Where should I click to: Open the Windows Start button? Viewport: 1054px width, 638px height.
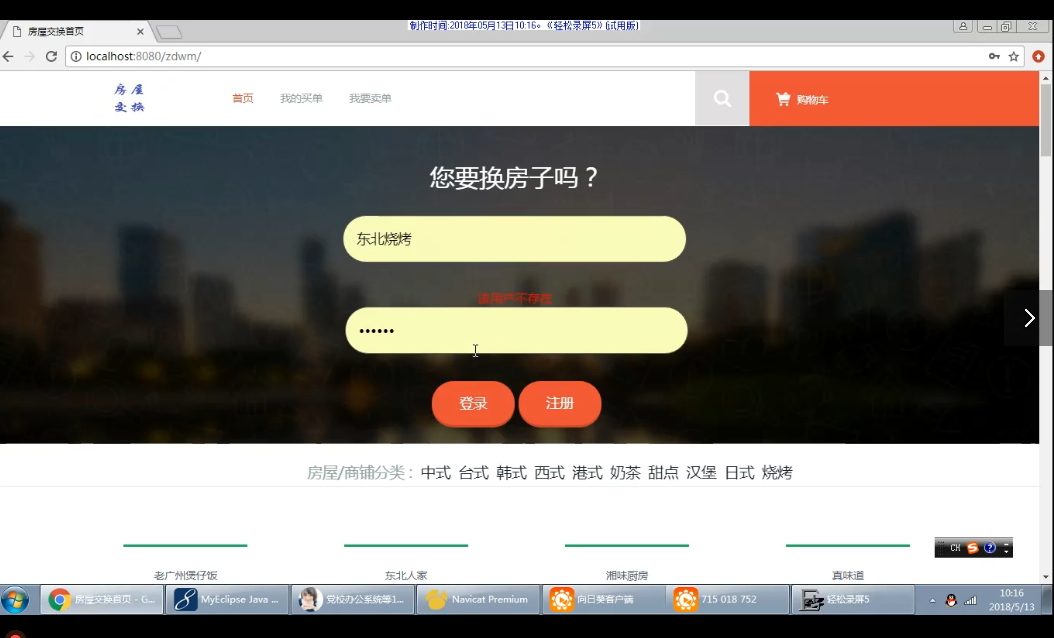(x=15, y=600)
